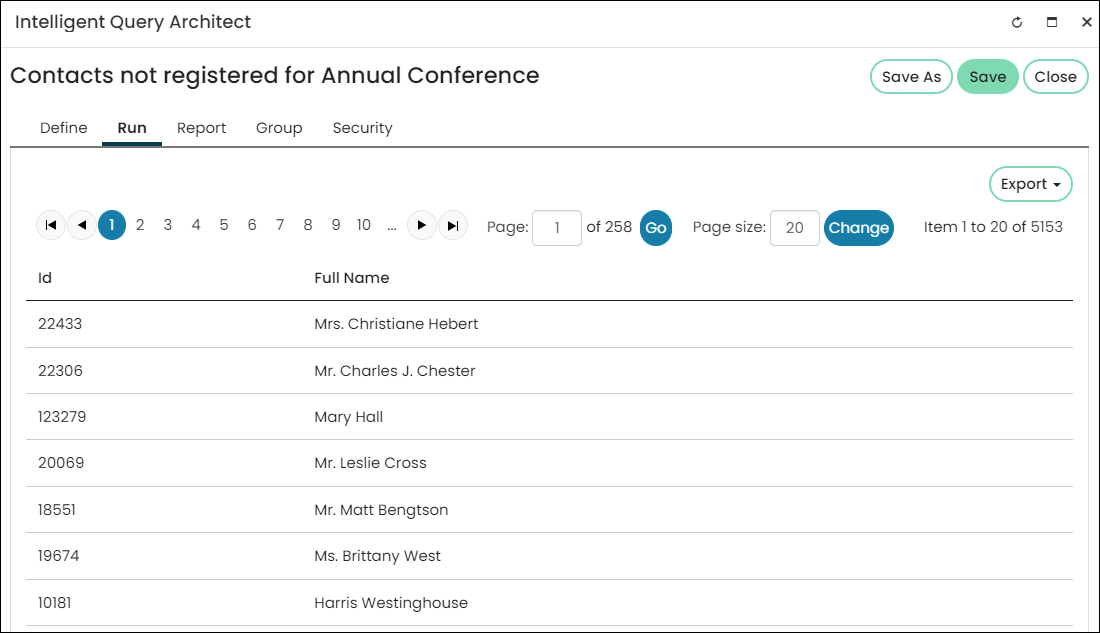The height and width of the screenshot is (633, 1100).
Task: Click the 'of 258' page count
Action: [609, 227]
